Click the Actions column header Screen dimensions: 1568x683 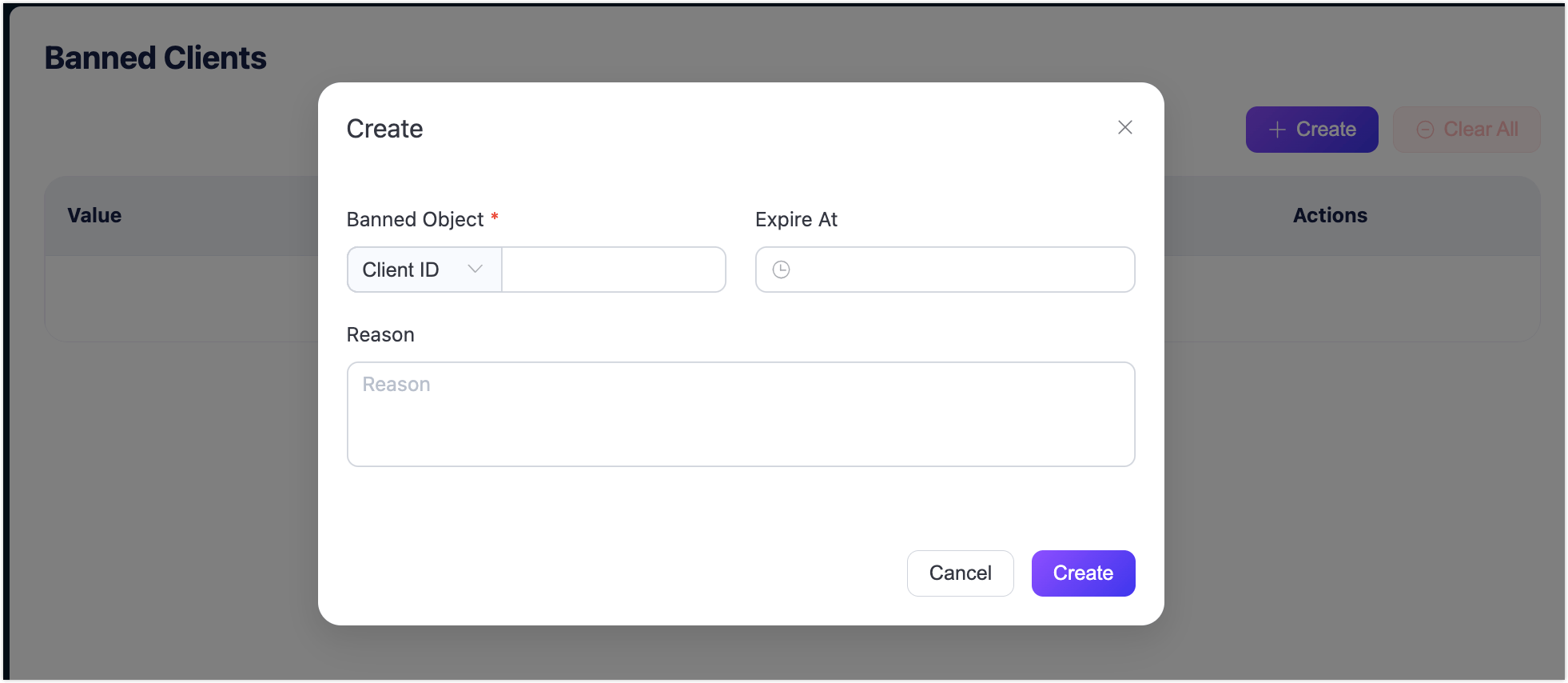pos(1330,215)
